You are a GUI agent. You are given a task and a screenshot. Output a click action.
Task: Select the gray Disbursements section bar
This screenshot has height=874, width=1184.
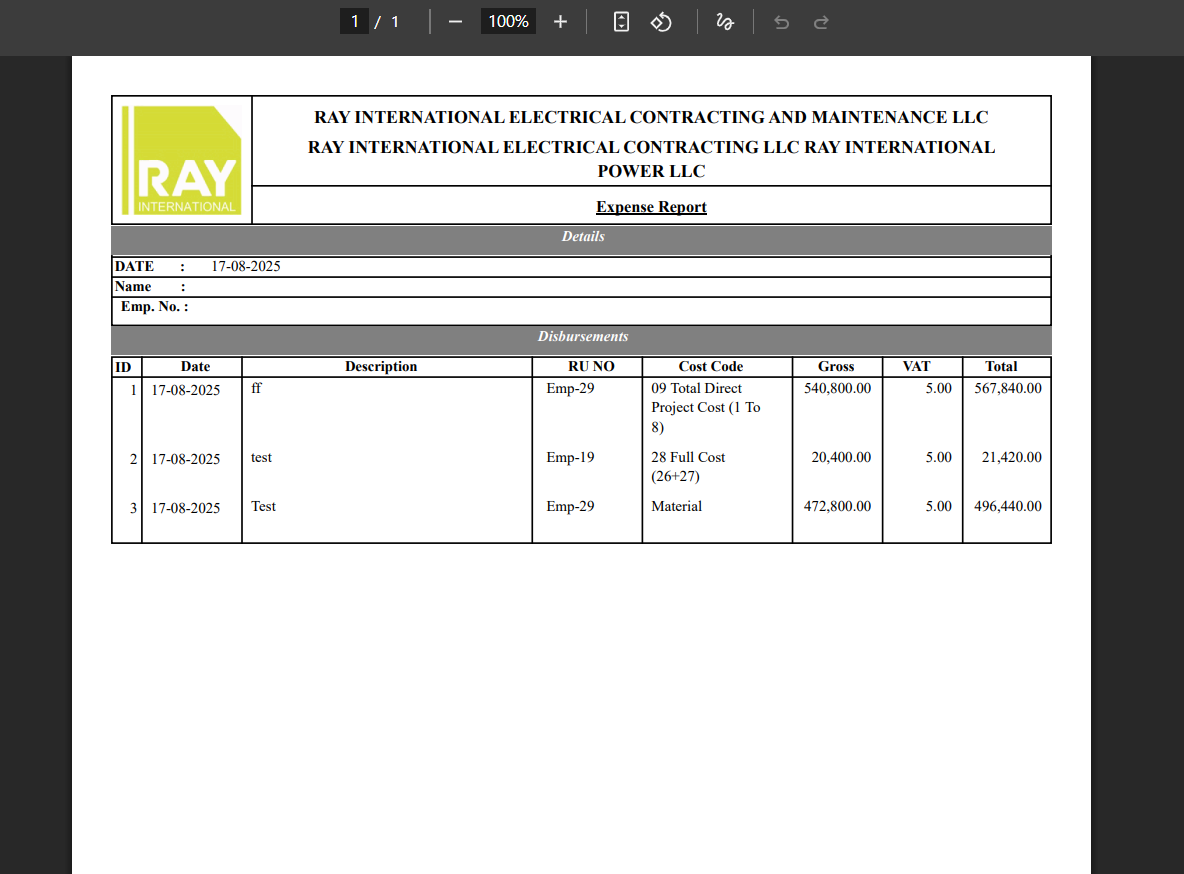pyautogui.click(x=581, y=337)
